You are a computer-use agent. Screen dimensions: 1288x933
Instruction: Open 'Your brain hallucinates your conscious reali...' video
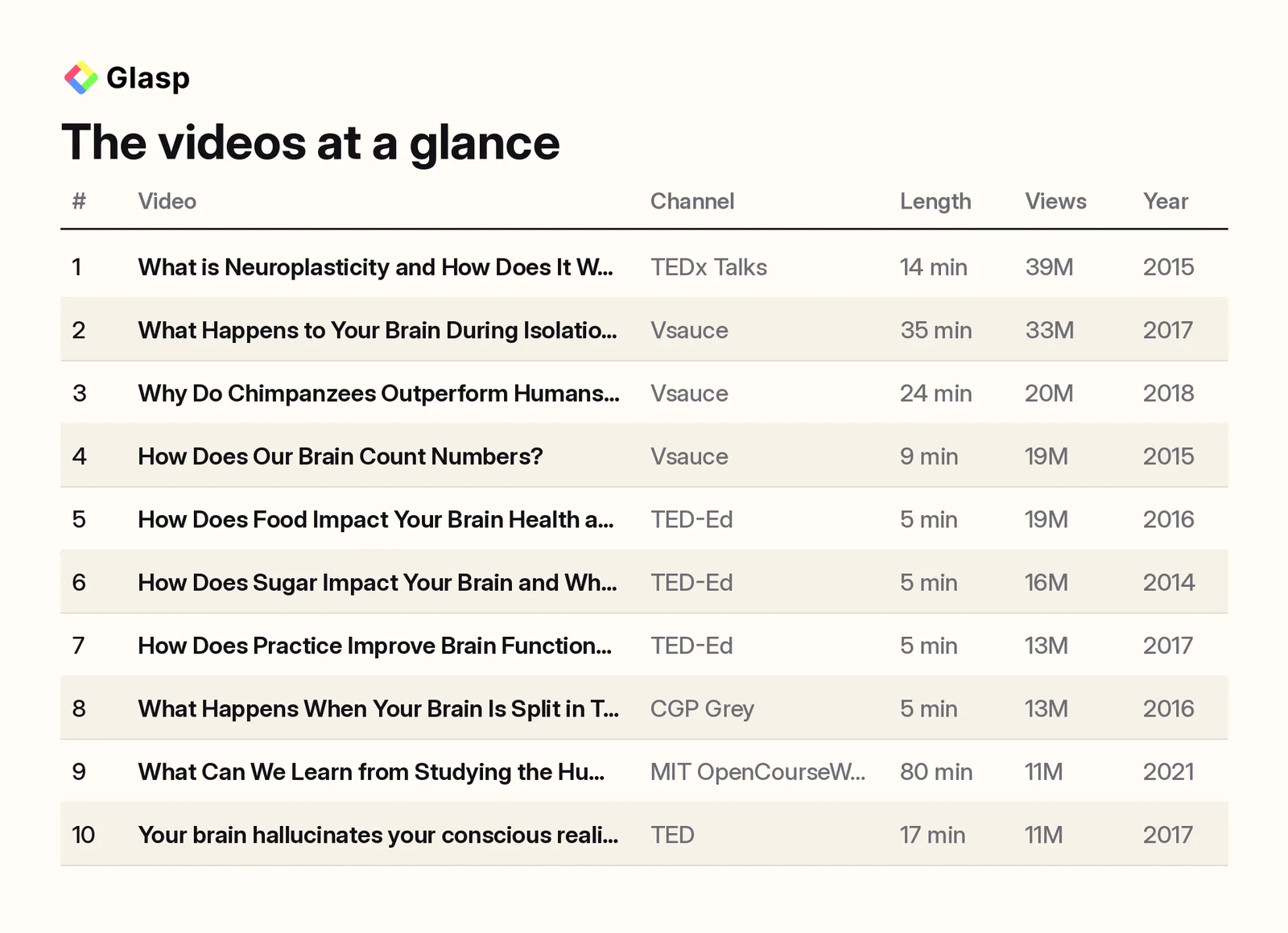tap(378, 835)
